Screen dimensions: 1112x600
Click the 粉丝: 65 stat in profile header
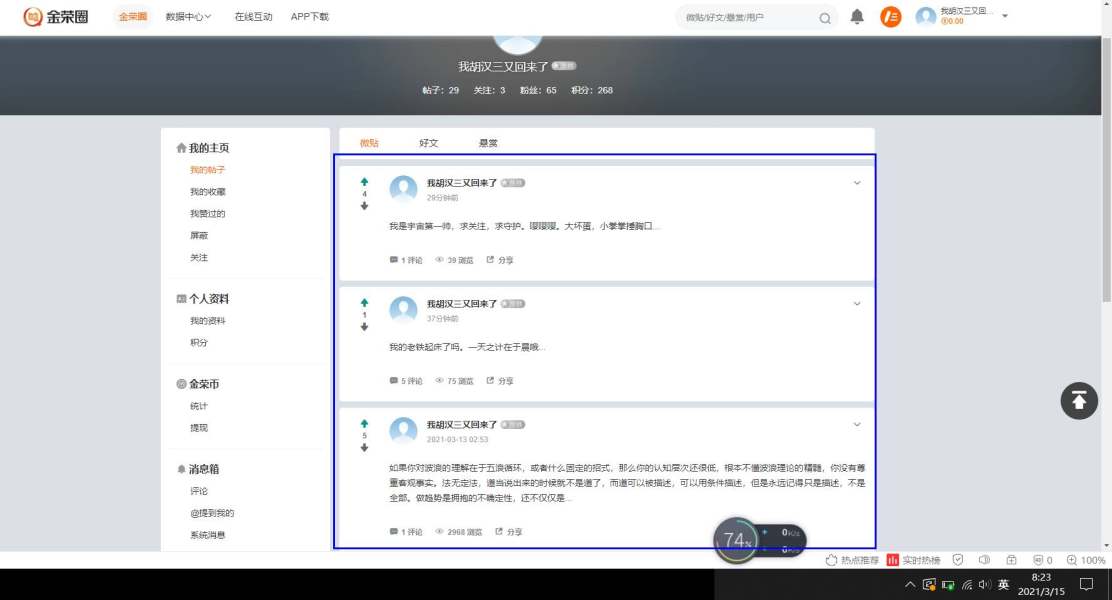(x=538, y=90)
